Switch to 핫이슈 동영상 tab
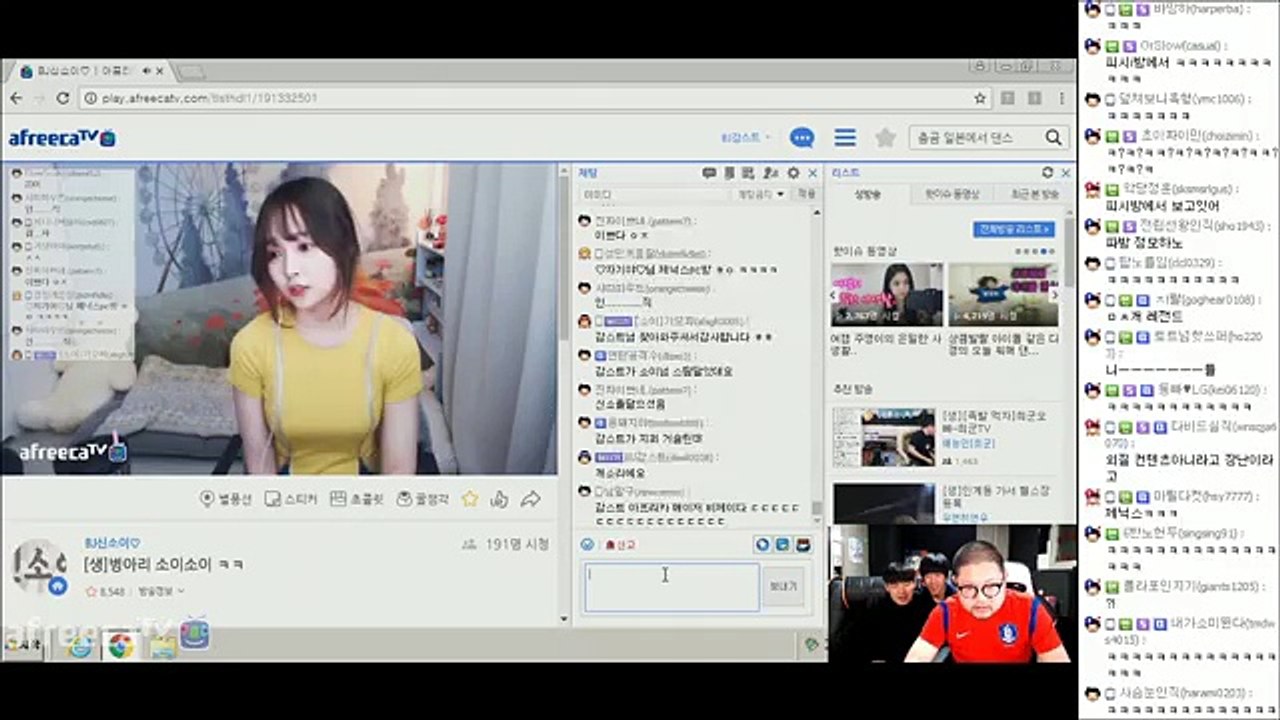 tap(951, 194)
